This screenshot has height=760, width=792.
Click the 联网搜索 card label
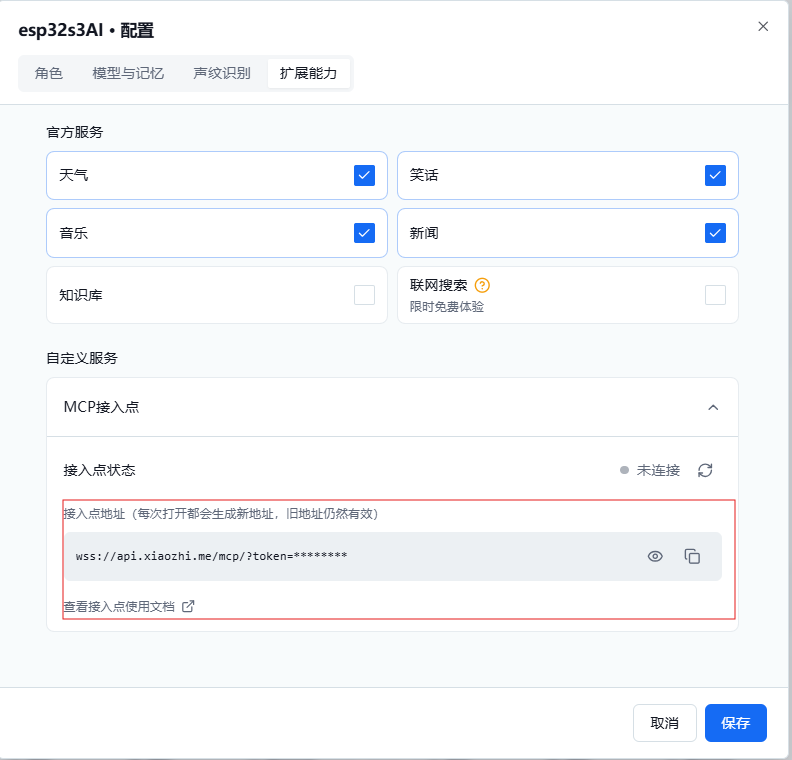(x=438, y=285)
